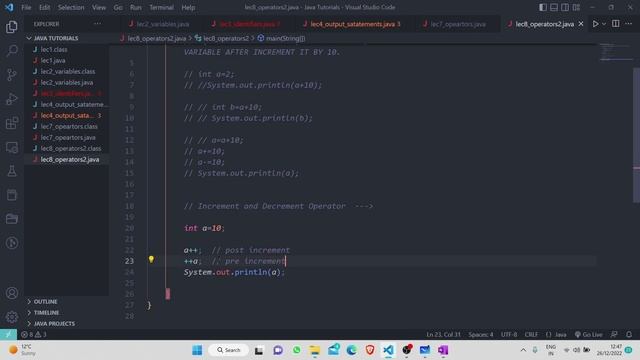640x360 pixels.
Task: Open the Selection menu
Action: pyautogui.click(x=71, y=7)
